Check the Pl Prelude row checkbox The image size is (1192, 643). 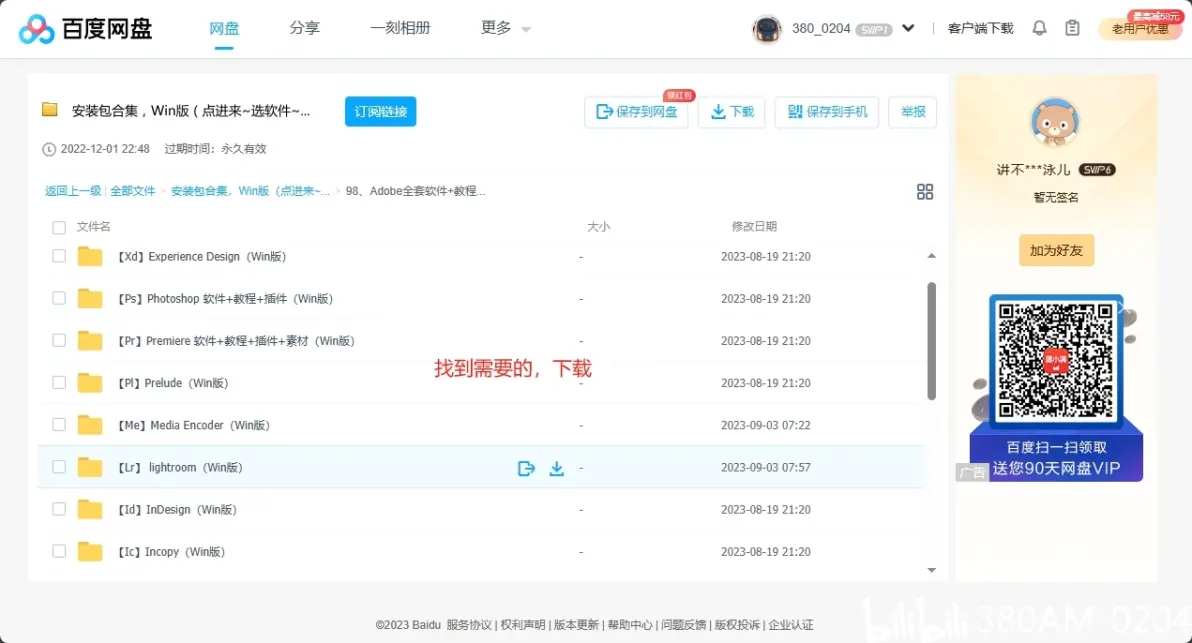(x=59, y=382)
